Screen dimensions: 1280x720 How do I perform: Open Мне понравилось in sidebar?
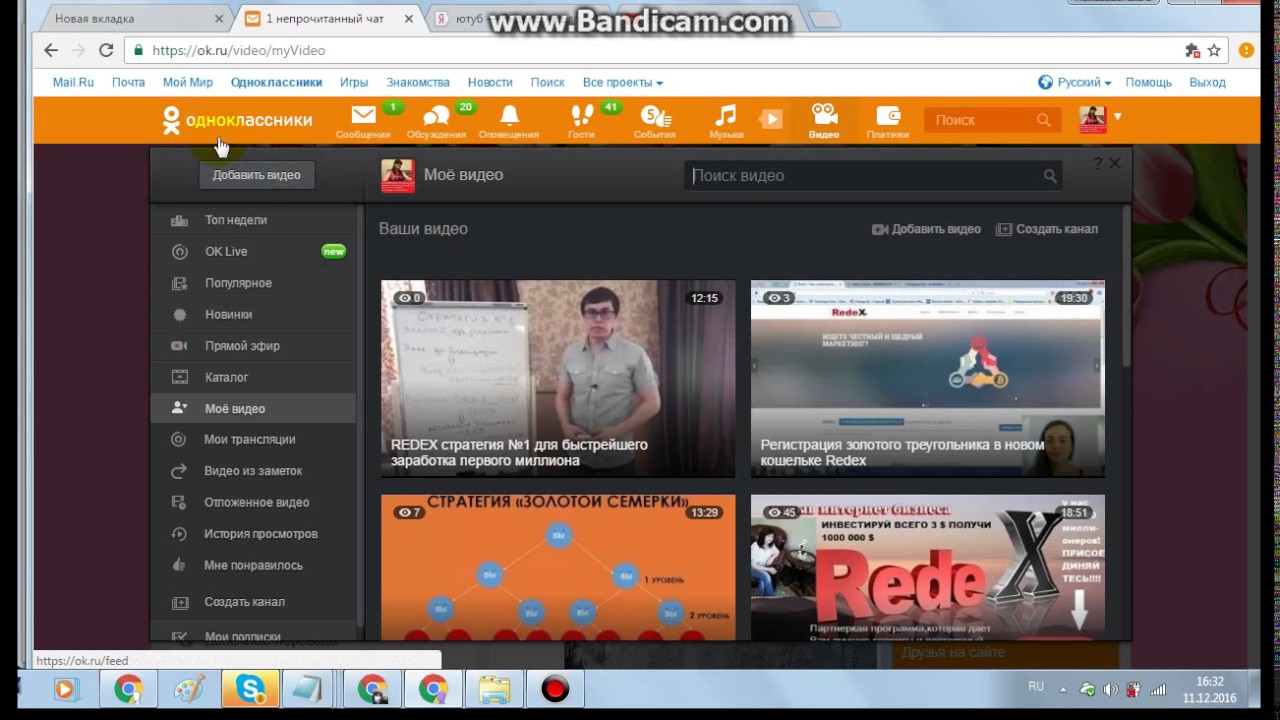coord(253,565)
